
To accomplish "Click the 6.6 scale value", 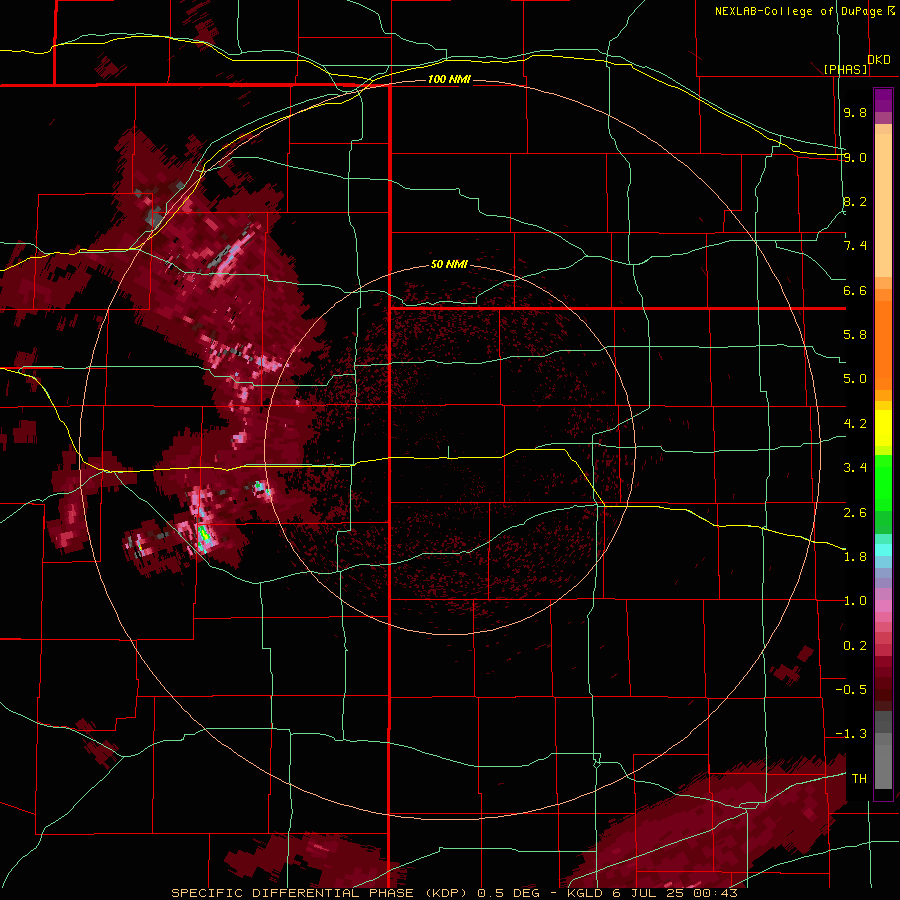I will pos(855,290).
